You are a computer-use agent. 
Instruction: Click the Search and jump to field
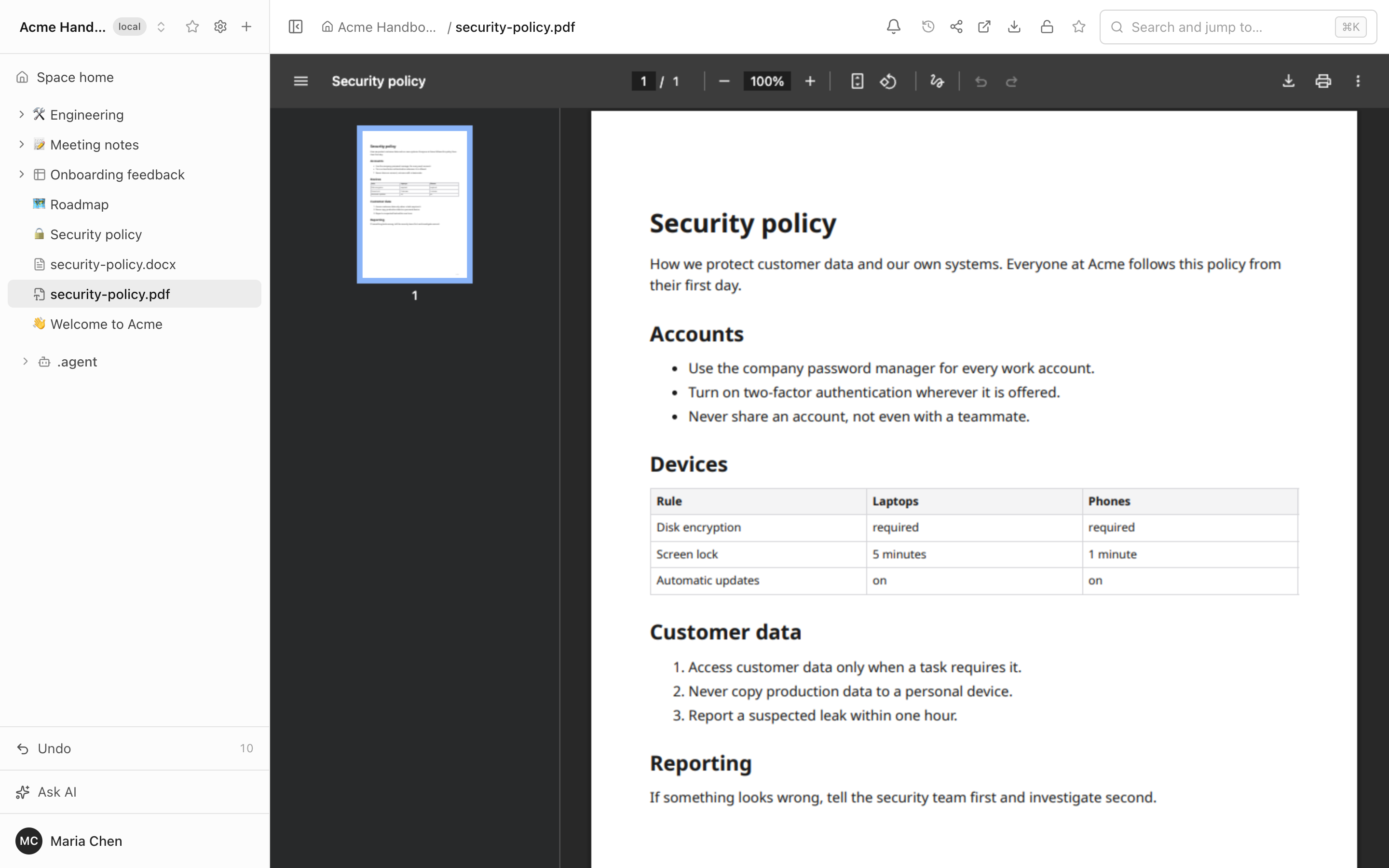tap(1238, 27)
